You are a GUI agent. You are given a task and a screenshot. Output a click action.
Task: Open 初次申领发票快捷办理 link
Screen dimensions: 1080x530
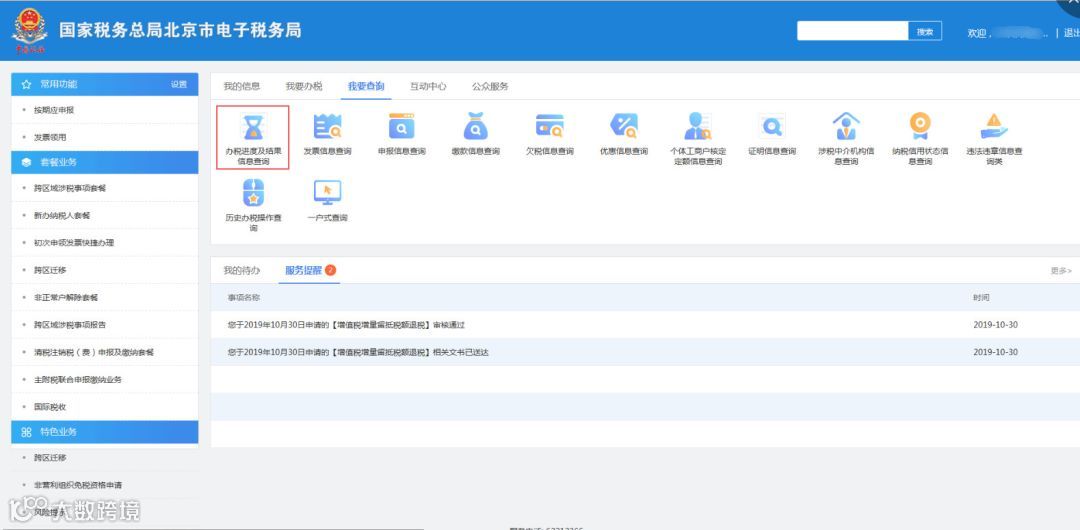(x=74, y=243)
